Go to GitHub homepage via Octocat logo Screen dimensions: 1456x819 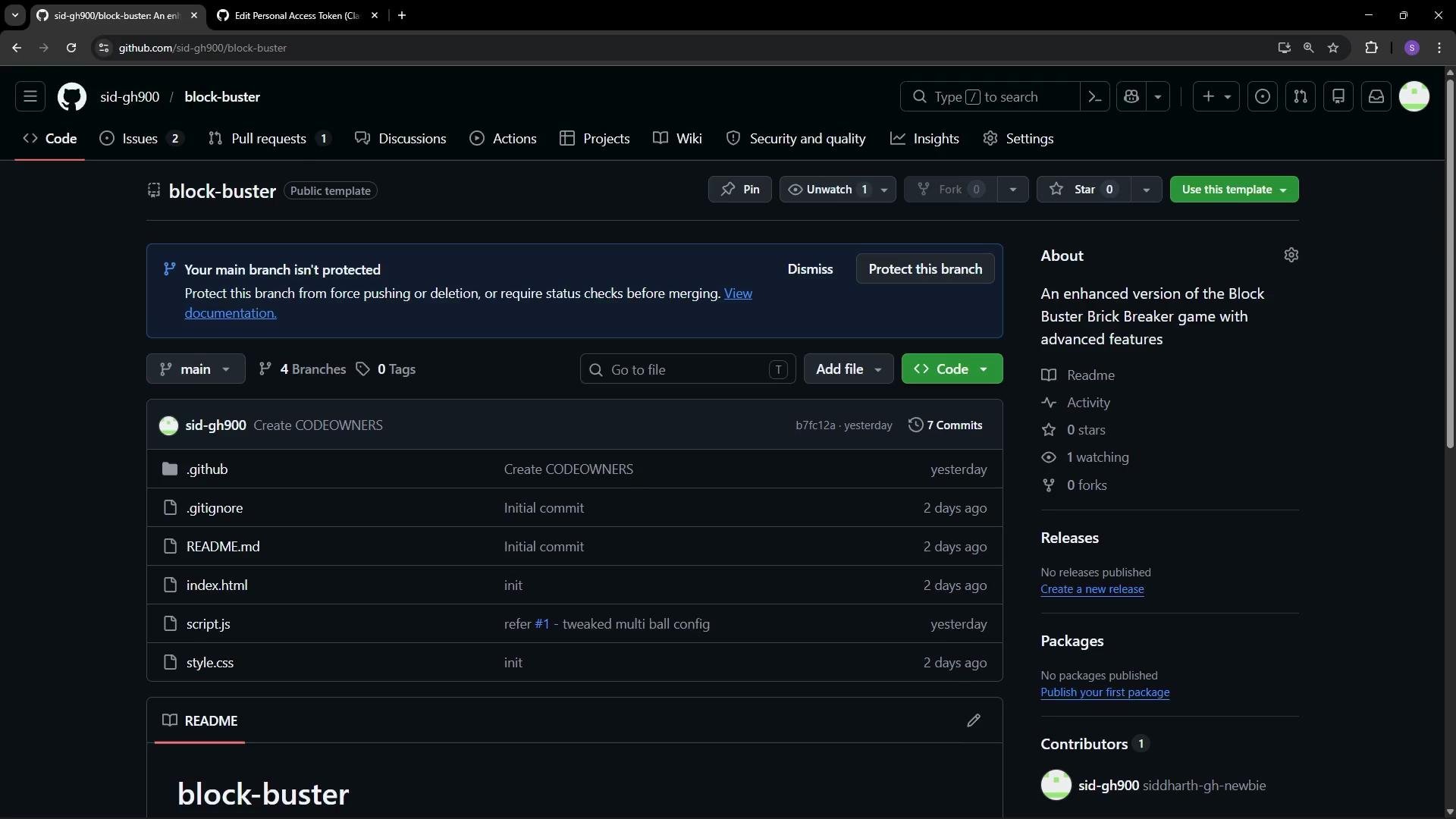[72, 96]
